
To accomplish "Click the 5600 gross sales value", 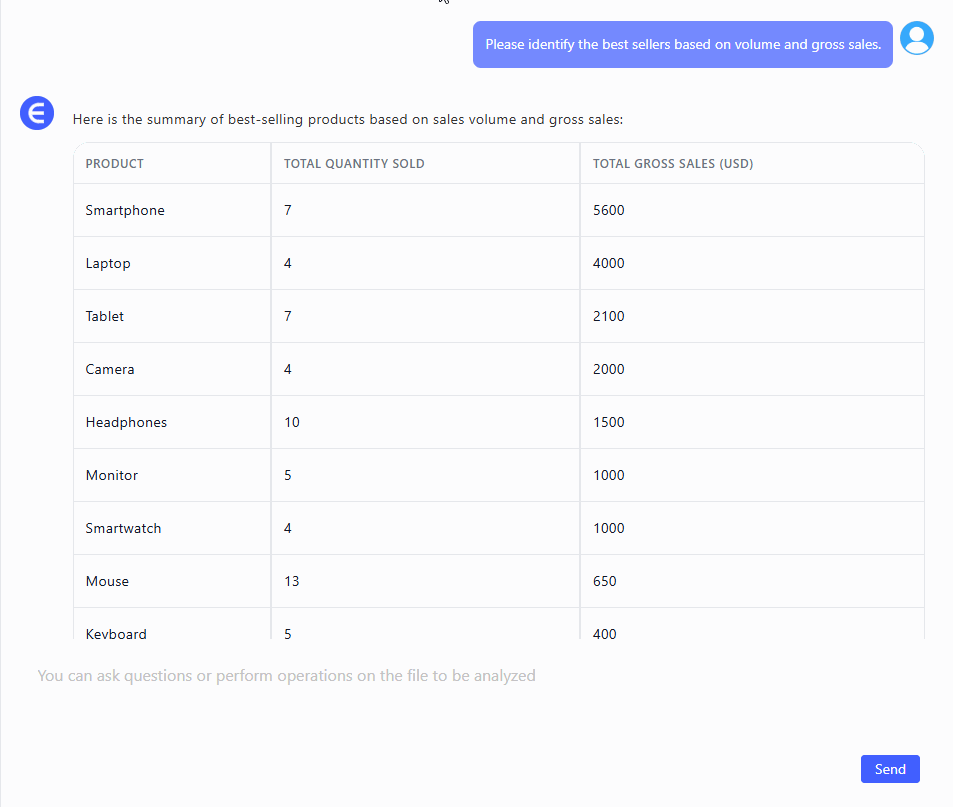I will pyautogui.click(x=608, y=211).
